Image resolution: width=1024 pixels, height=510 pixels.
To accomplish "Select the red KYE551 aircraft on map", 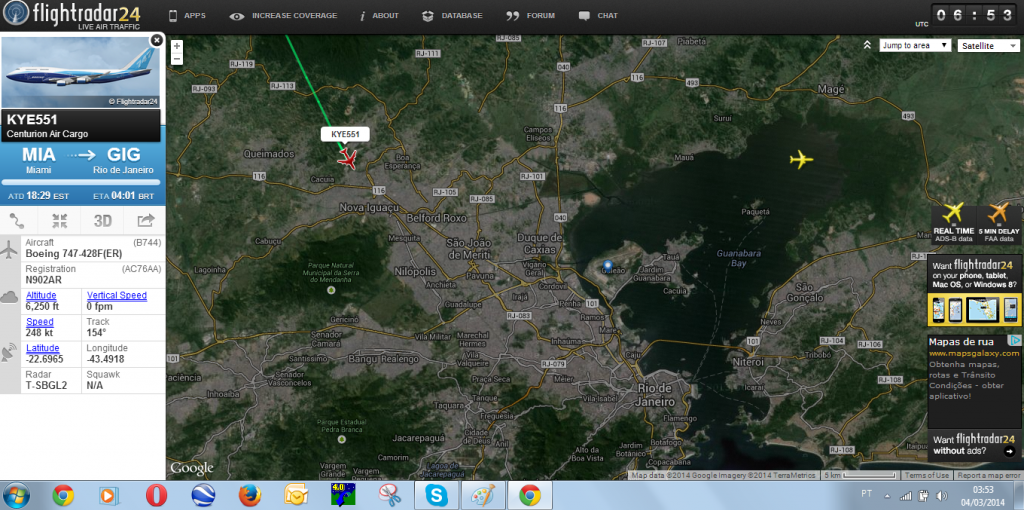I will (x=347, y=158).
